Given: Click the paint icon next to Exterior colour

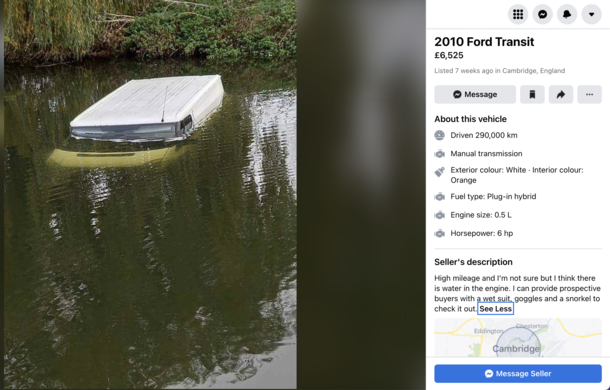Looking at the screenshot, I should click(x=440, y=172).
